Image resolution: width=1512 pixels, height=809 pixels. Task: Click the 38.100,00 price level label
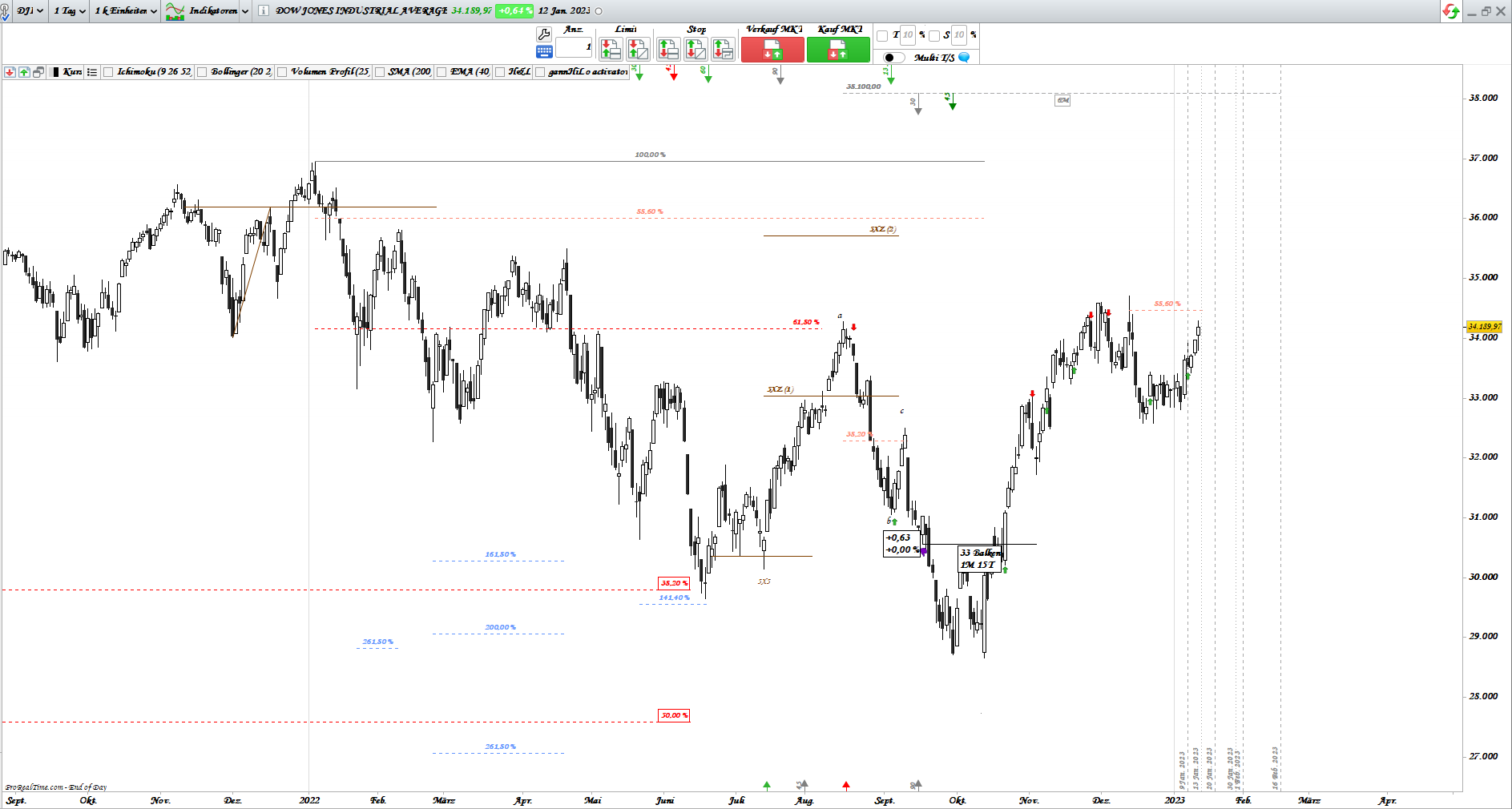click(864, 87)
